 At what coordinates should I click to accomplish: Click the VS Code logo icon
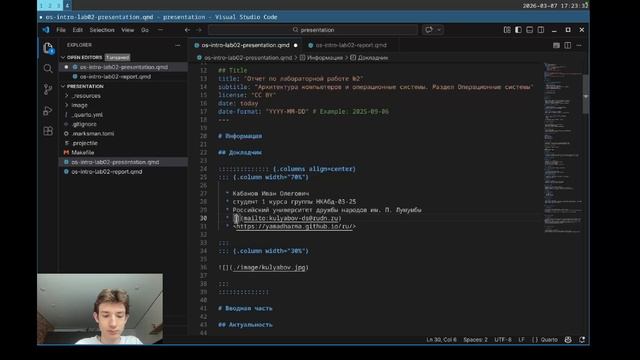tap(46, 30)
